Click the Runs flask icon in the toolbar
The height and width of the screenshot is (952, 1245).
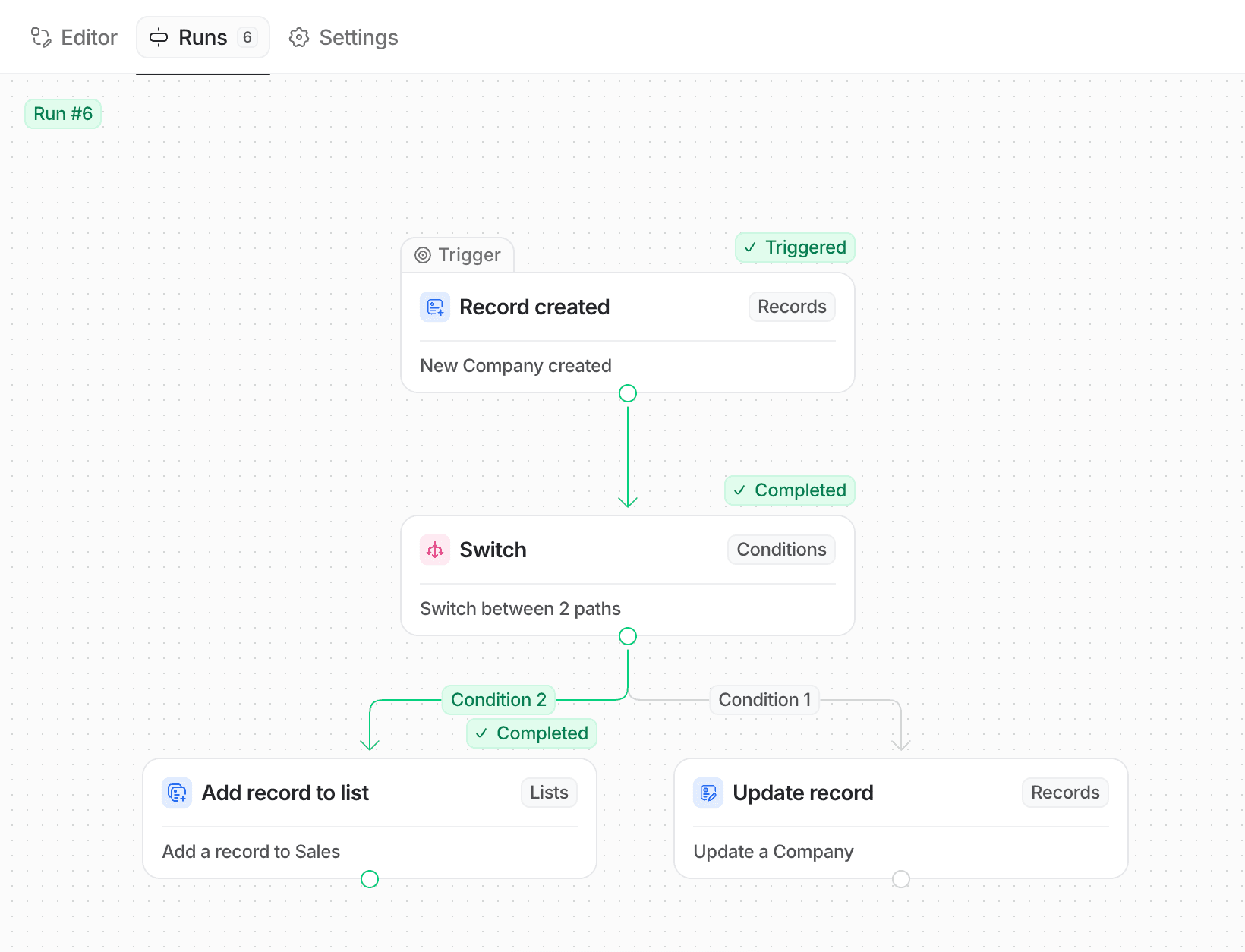click(x=159, y=37)
